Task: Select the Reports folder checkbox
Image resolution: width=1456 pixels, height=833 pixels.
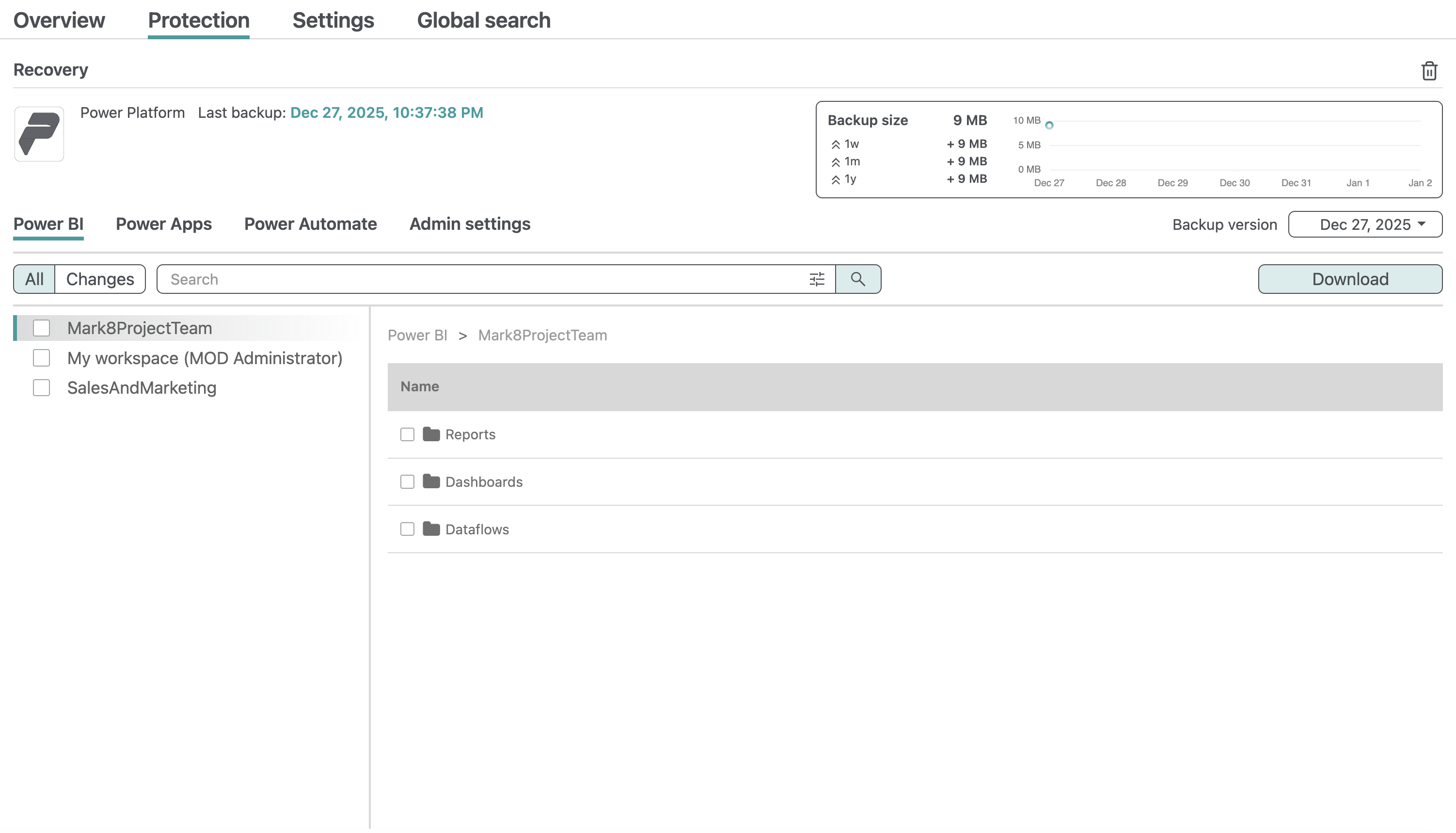Action: coord(407,434)
